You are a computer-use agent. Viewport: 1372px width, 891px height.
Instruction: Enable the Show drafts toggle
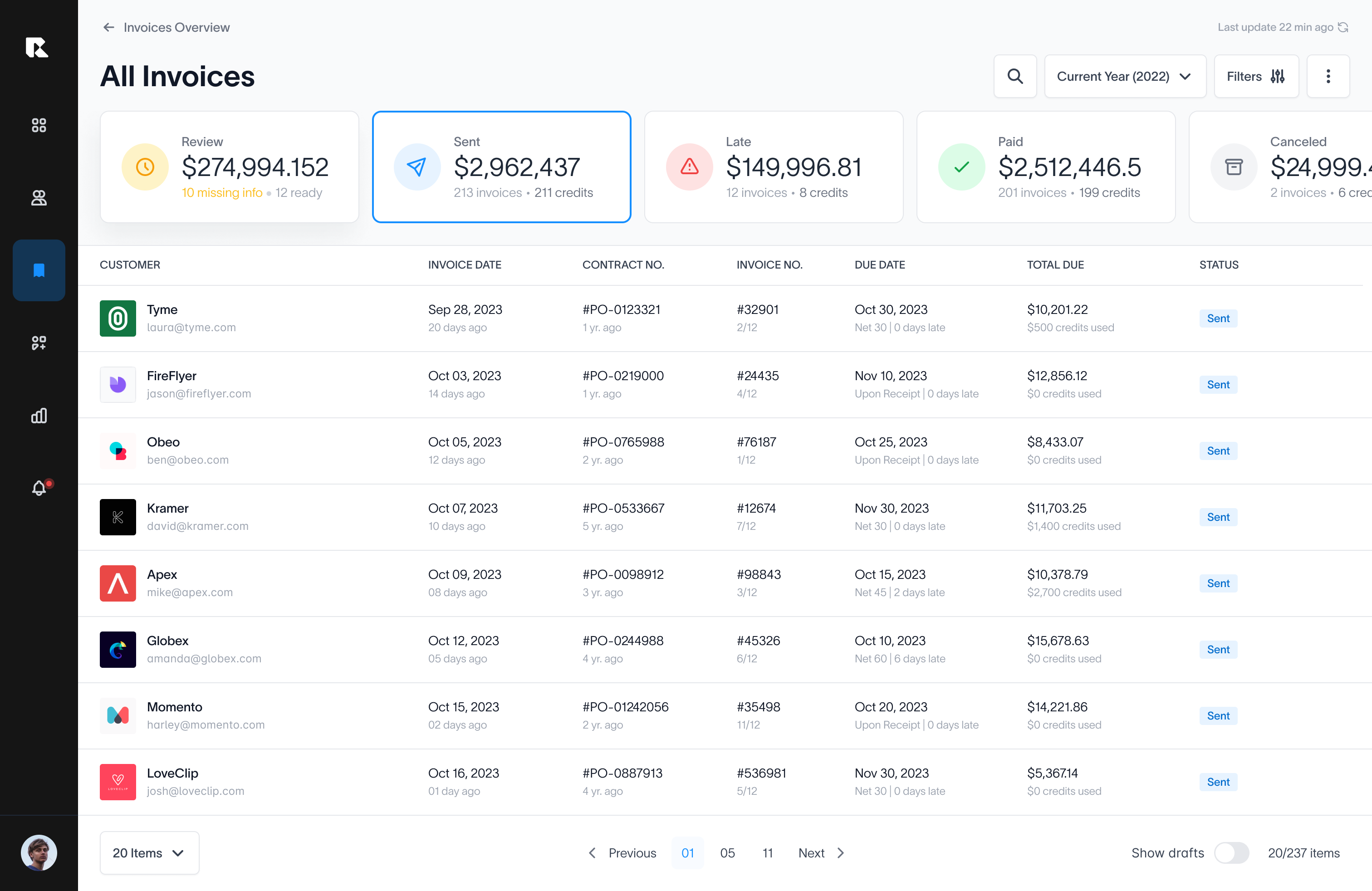1233,853
